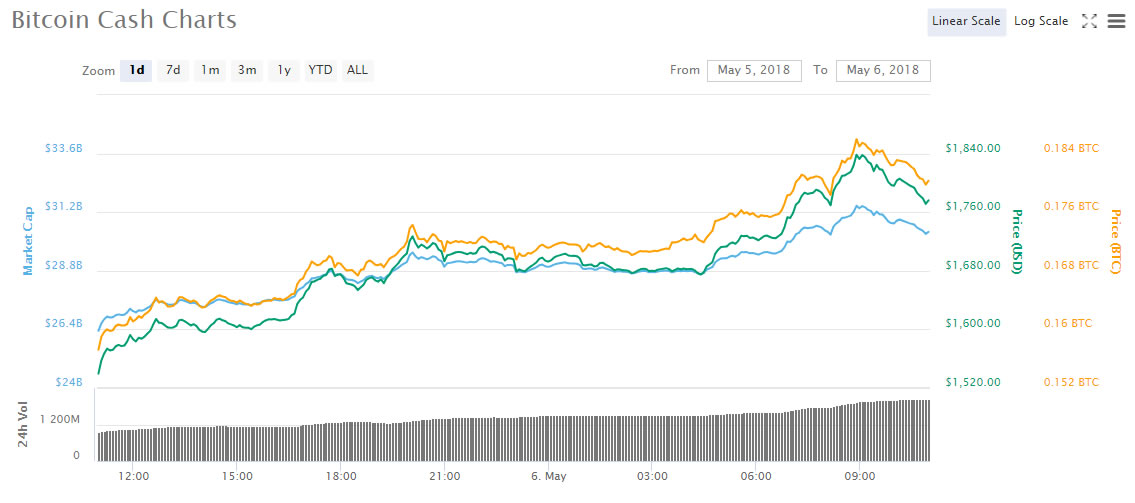Image resolution: width=1135 pixels, height=503 pixels.
Task: Click the orange BTC price peak
Action: coord(857,140)
